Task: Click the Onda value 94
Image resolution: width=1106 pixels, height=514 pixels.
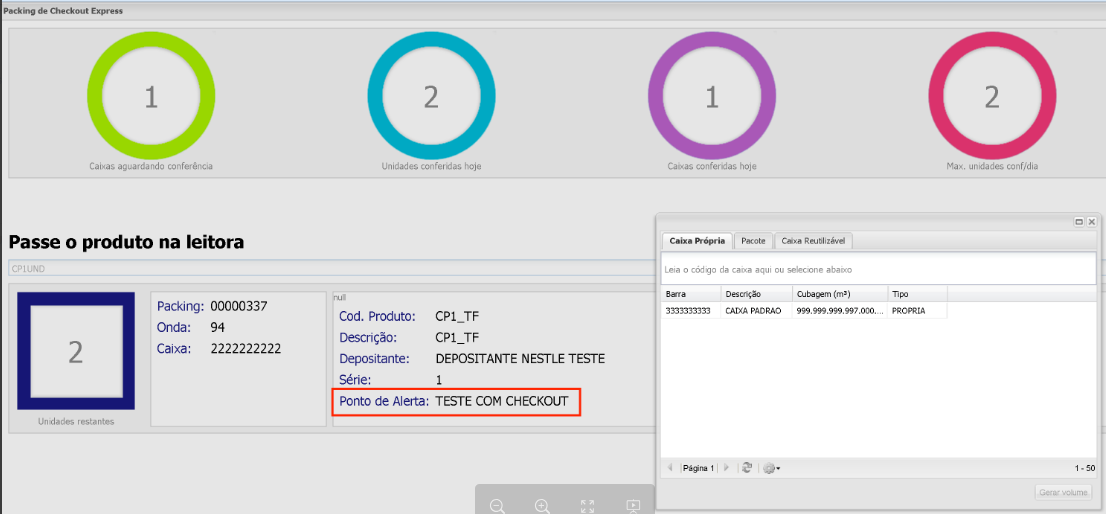Action: (217, 327)
